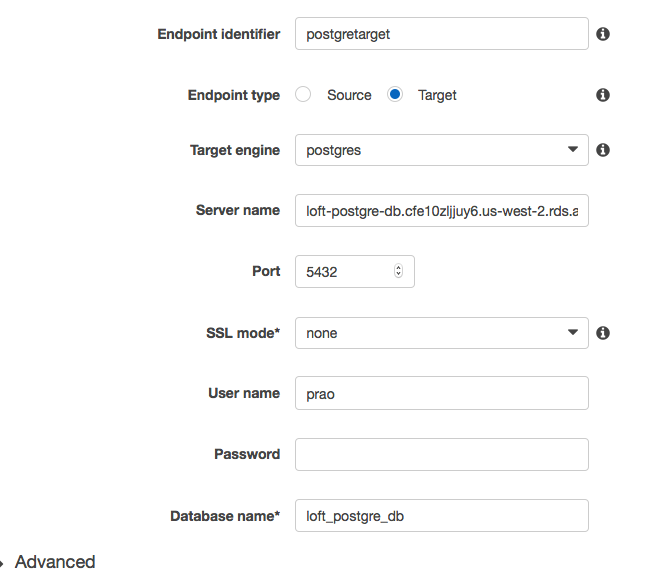Click info icon next to Target engine

[603, 150]
